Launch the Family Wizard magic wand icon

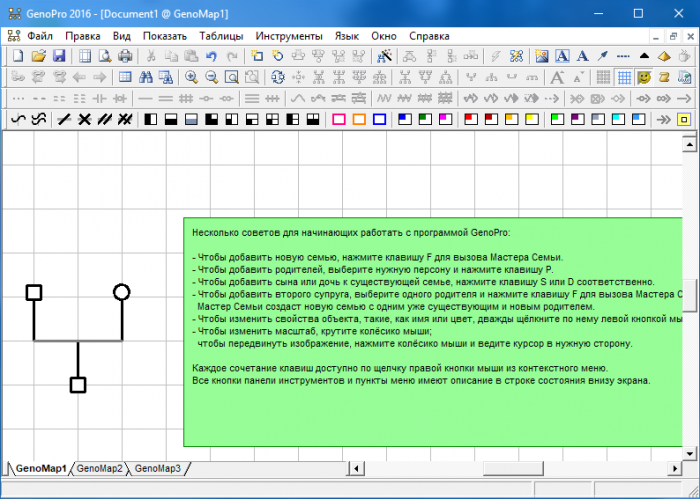pyautogui.click(x=384, y=56)
